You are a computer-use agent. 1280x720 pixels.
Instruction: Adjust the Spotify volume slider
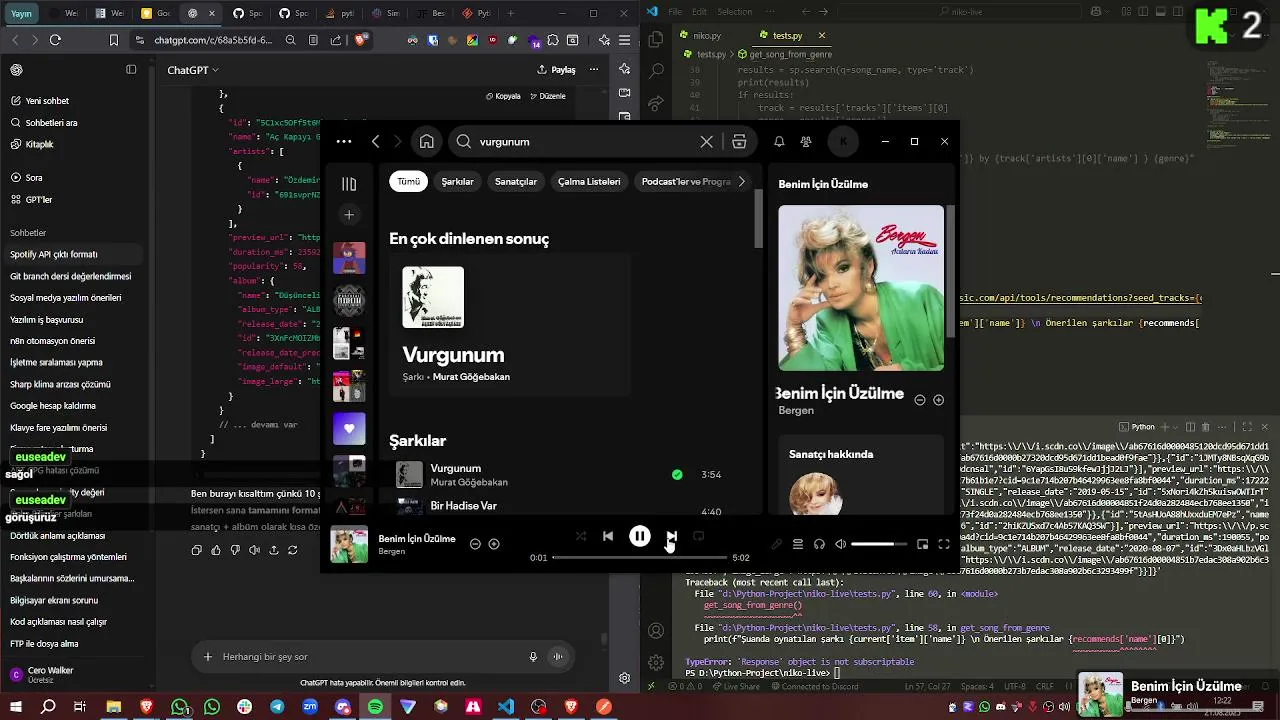[879, 544]
